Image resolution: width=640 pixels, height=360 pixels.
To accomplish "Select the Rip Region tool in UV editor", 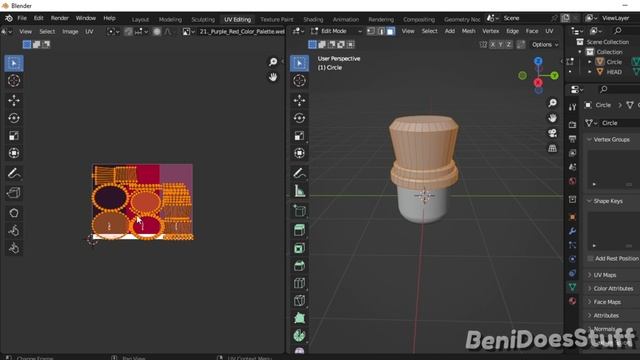I will 14,193.
